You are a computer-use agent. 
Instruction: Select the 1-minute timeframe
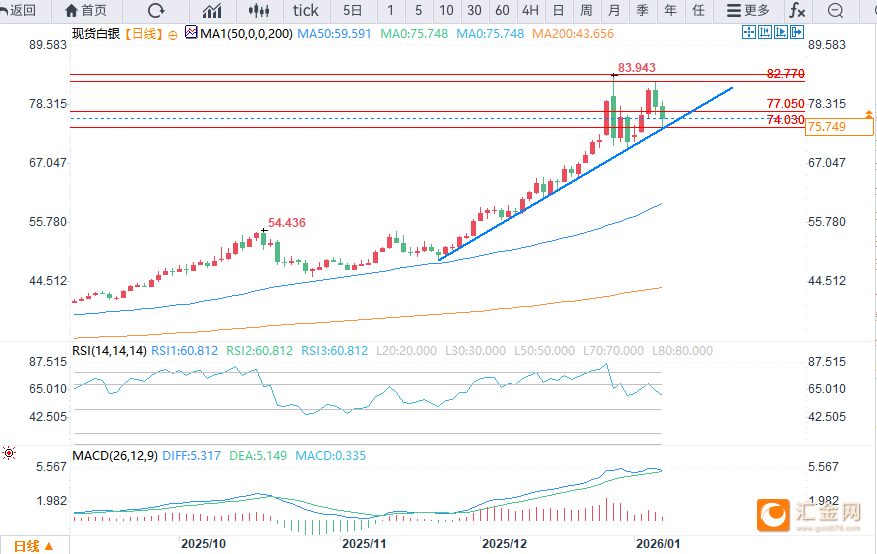(x=390, y=10)
